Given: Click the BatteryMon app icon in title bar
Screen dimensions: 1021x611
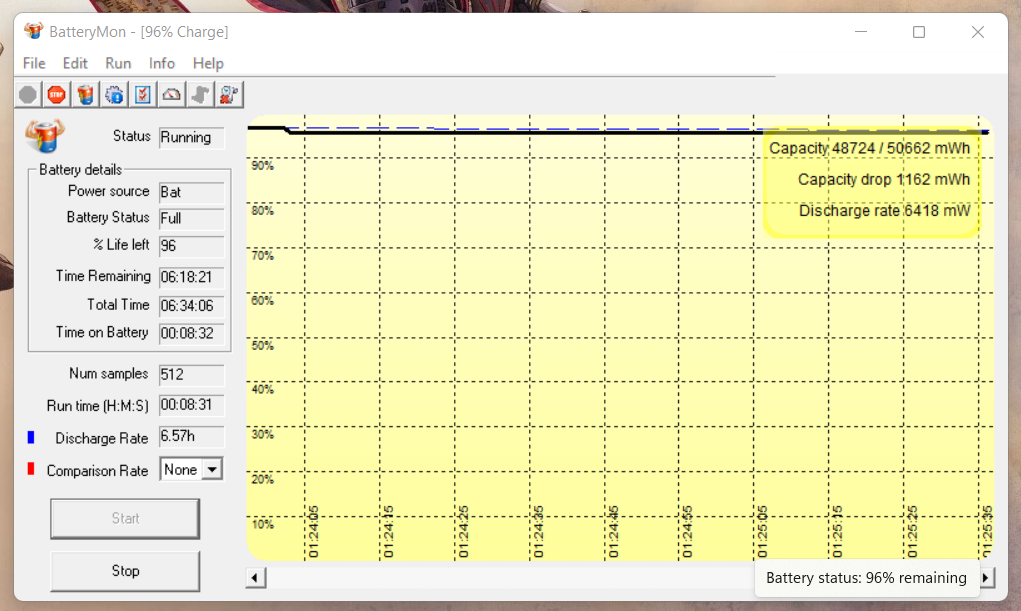Looking at the screenshot, I should [x=33, y=31].
